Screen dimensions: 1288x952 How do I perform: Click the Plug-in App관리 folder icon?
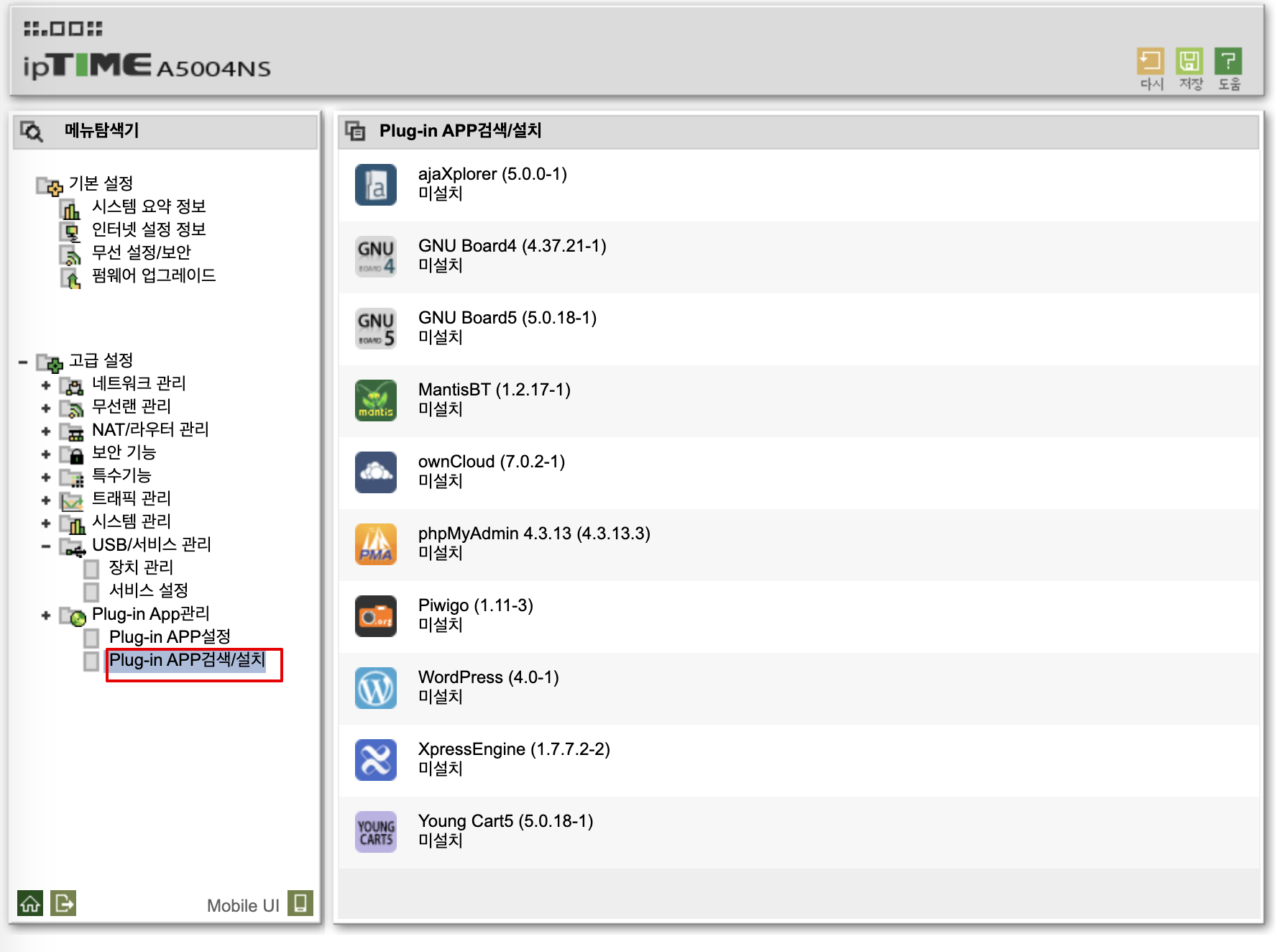[73, 616]
